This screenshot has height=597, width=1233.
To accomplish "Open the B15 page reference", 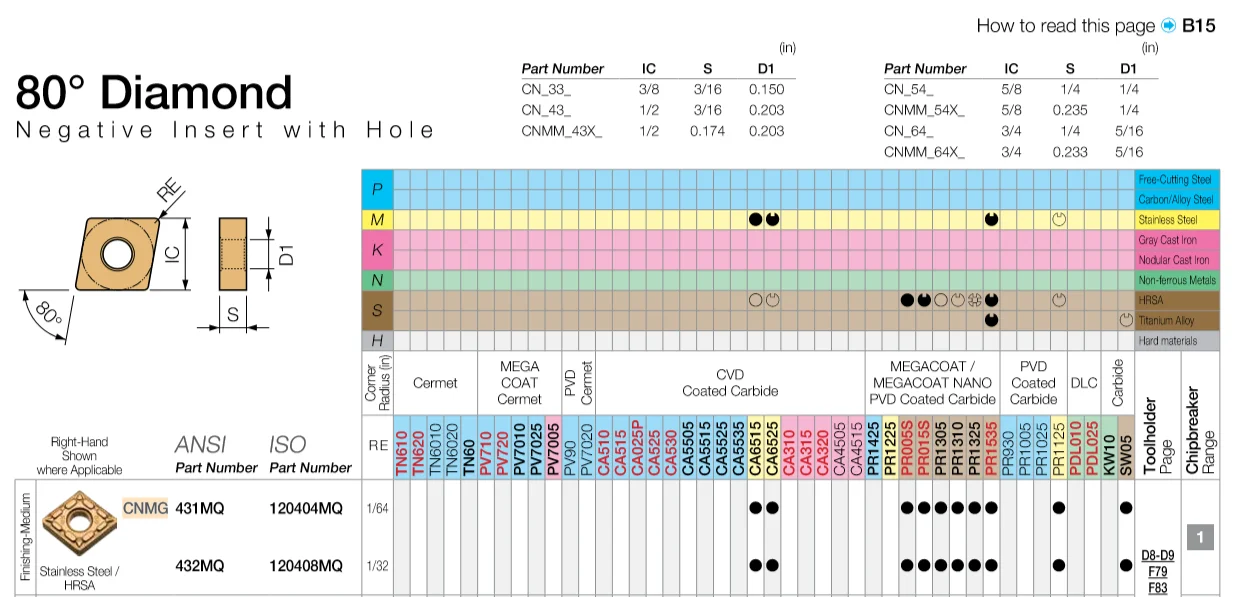I will [1198, 26].
